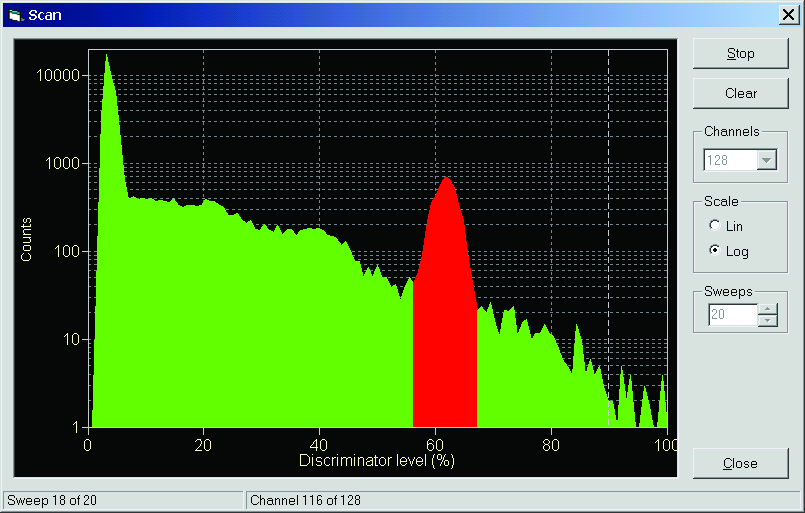The height and width of the screenshot is (513, 805).
Task: Open the Channels dropdown arrow
Action: [x=766, y=160]
